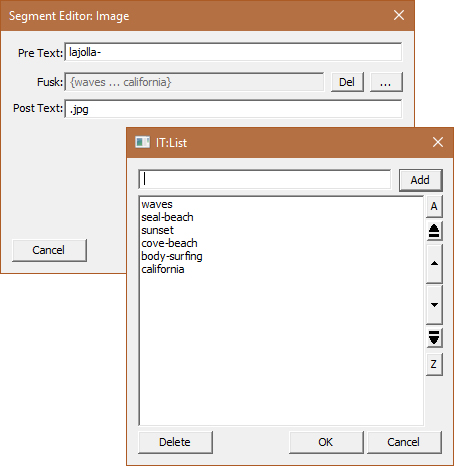
Task: Select 'body-surfing' list entry
Action: point(172,256)
